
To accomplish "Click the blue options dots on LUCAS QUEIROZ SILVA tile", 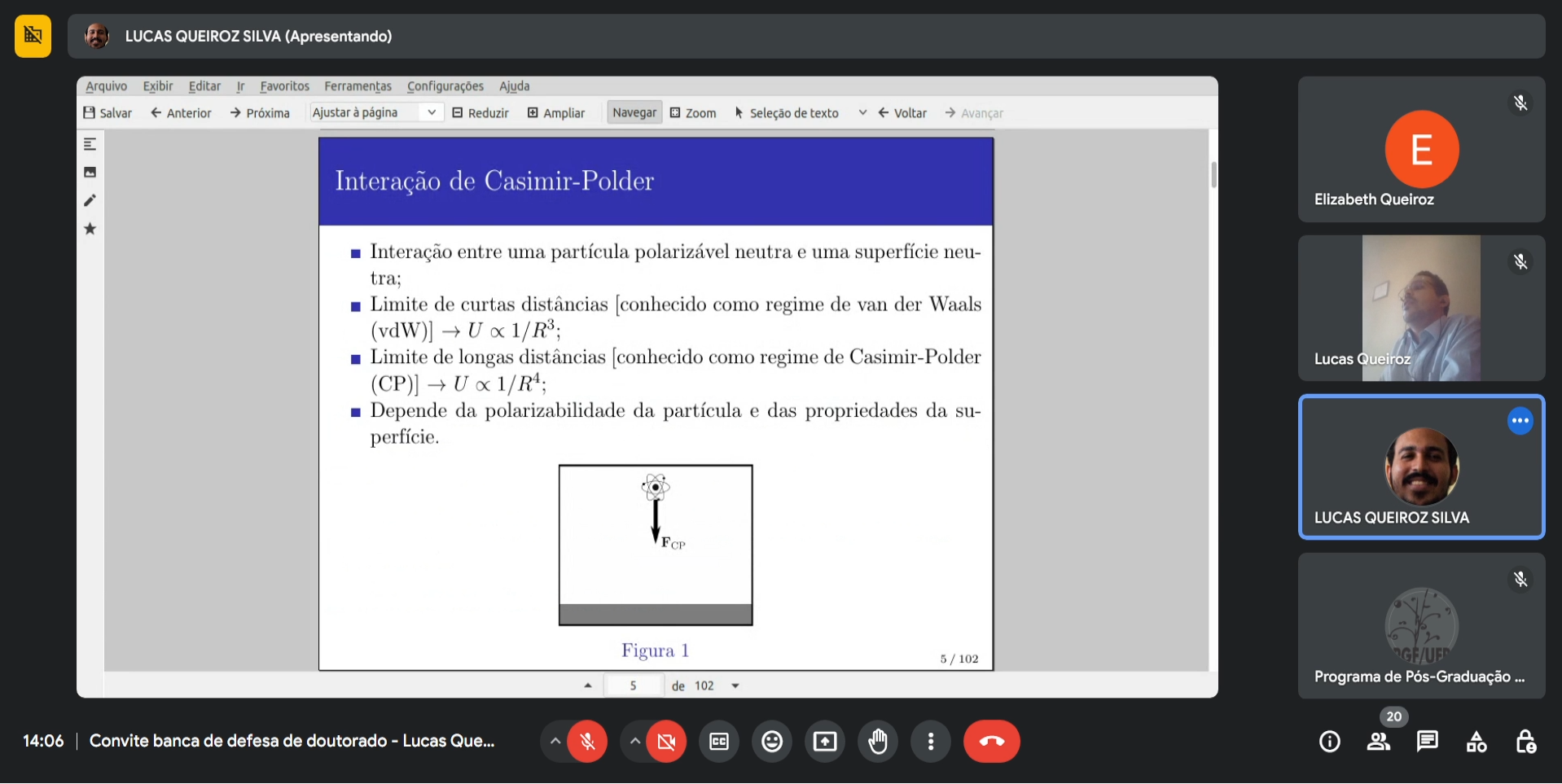I will coord(1520,421).
